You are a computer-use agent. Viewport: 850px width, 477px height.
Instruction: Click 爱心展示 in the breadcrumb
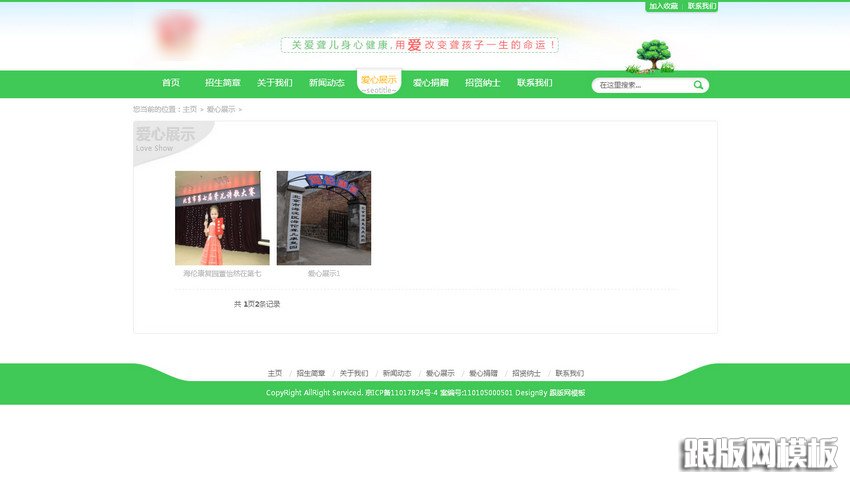click(221, 109)
